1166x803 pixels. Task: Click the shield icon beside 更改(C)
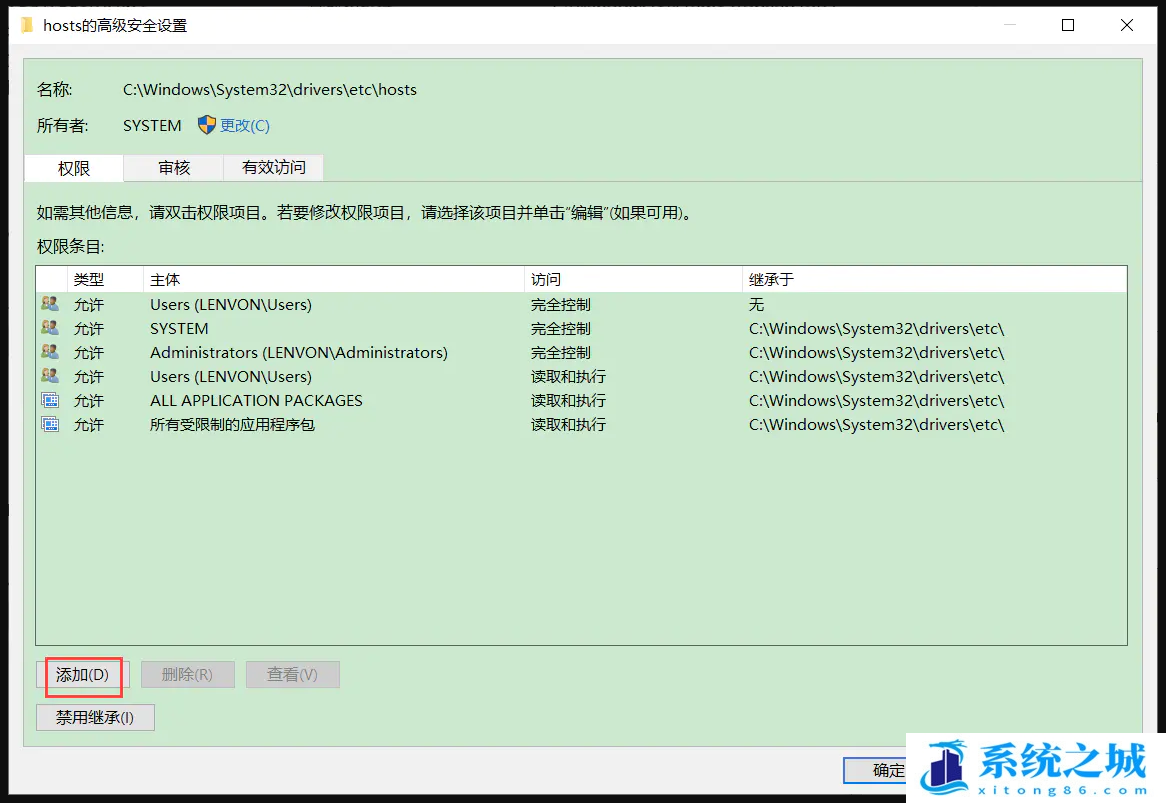[x=207, y=125]
